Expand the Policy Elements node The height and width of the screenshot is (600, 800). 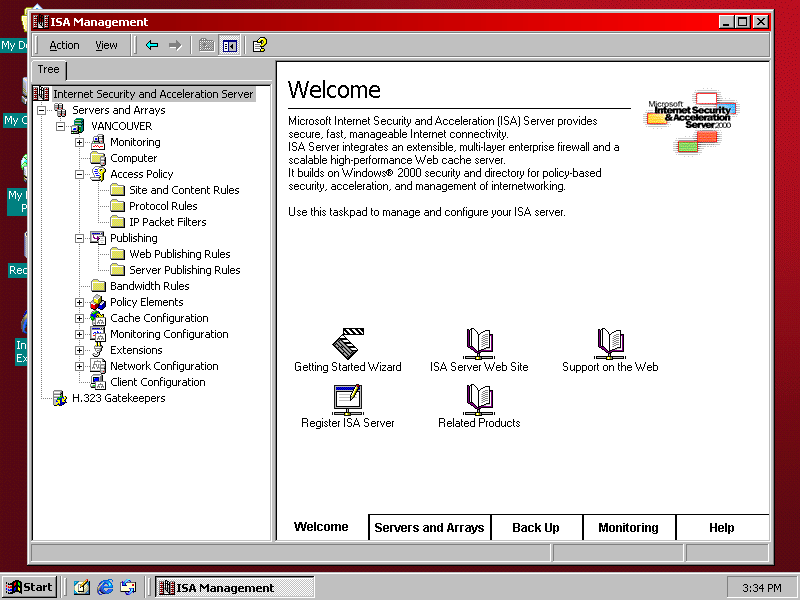point(80,302)
